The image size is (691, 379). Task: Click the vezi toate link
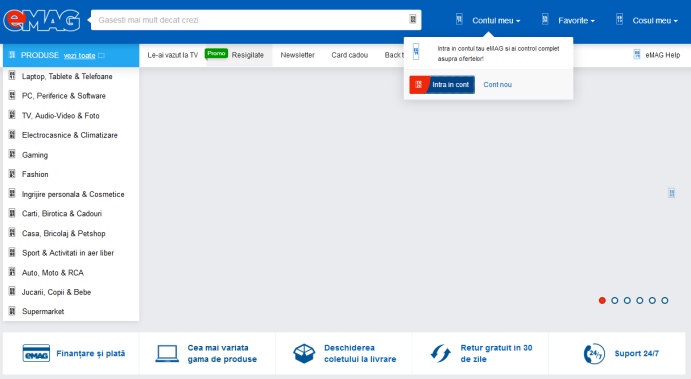click(x=79, y=56)
